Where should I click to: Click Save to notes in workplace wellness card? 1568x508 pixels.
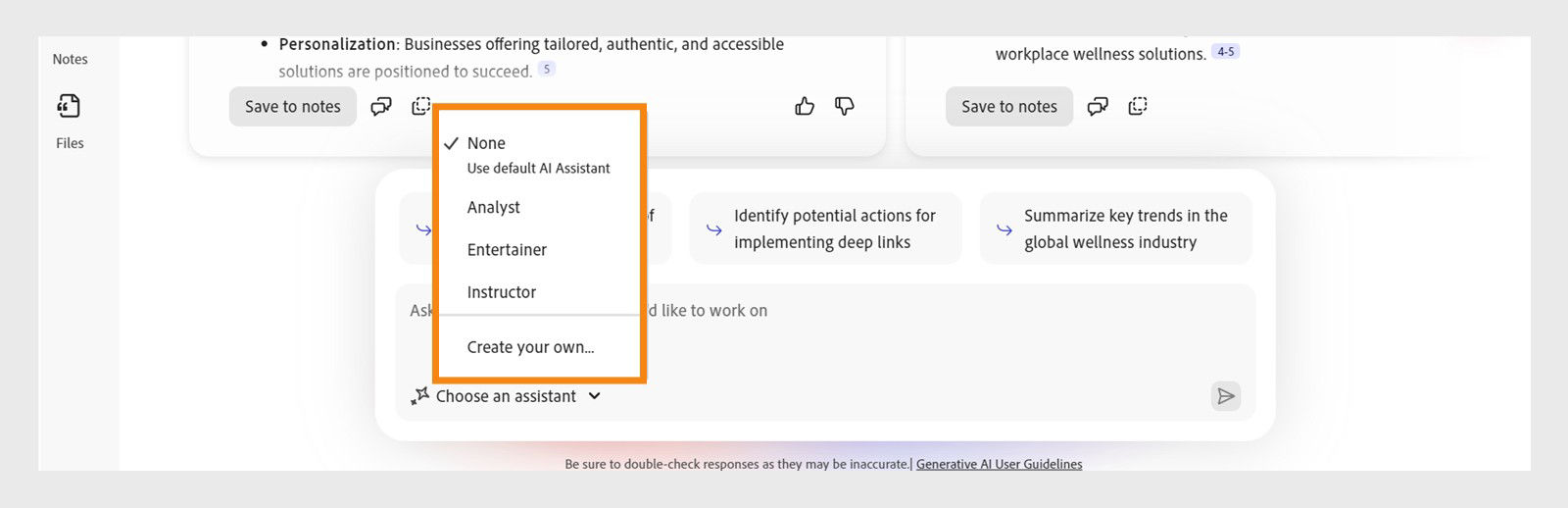(1008, 107)
